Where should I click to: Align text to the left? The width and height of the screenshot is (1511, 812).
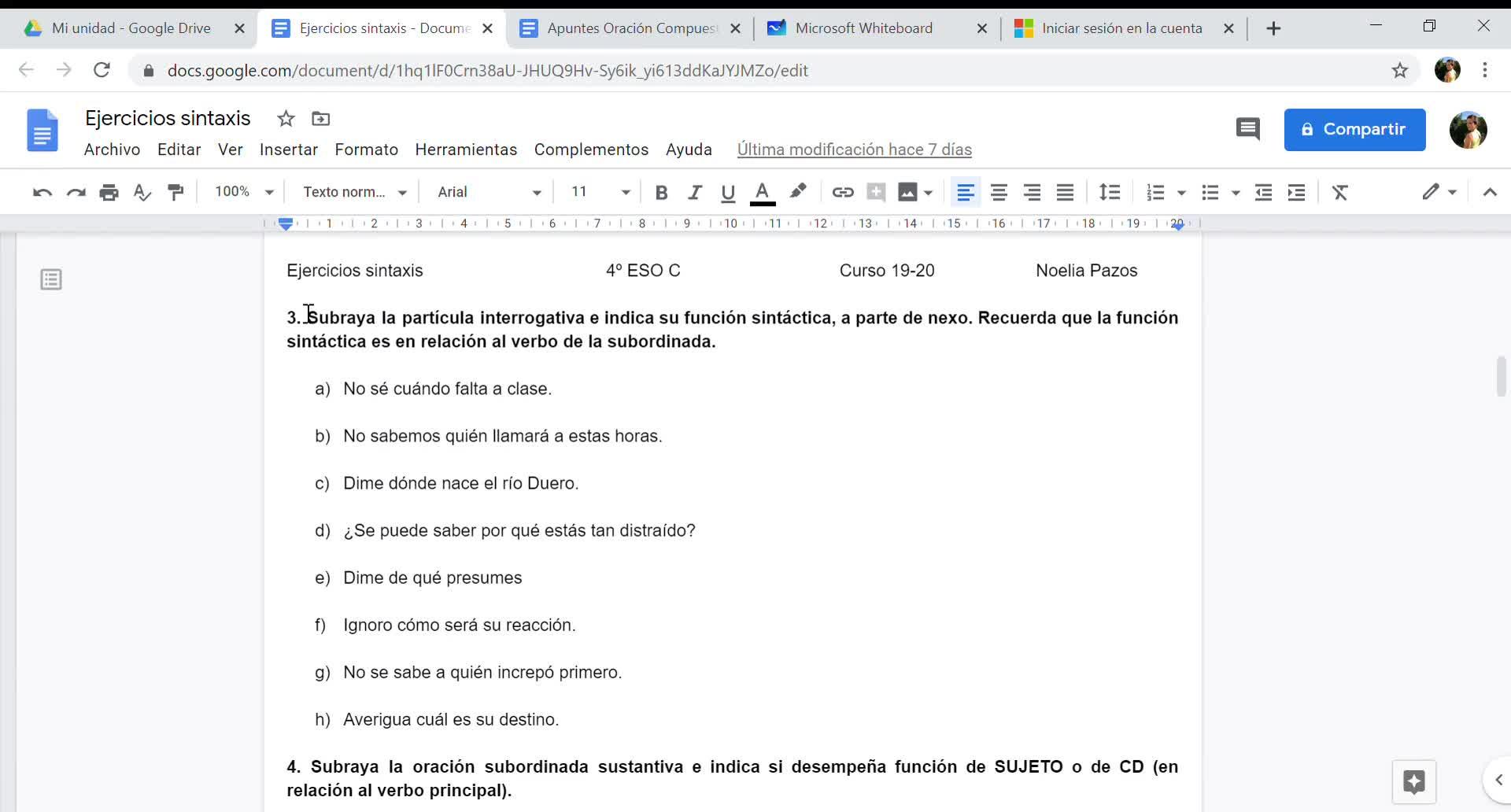coord(966,192)
